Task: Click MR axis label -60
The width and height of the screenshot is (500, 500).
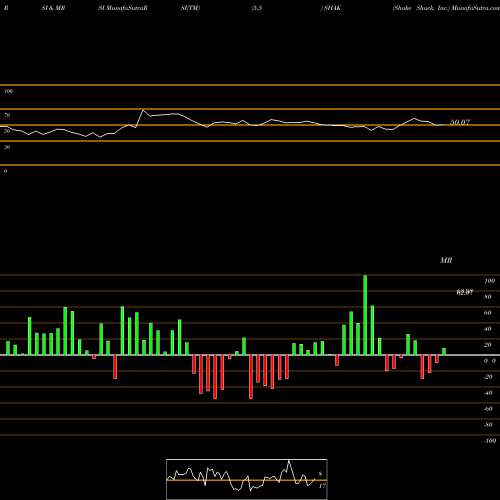Action: [488, 409]
